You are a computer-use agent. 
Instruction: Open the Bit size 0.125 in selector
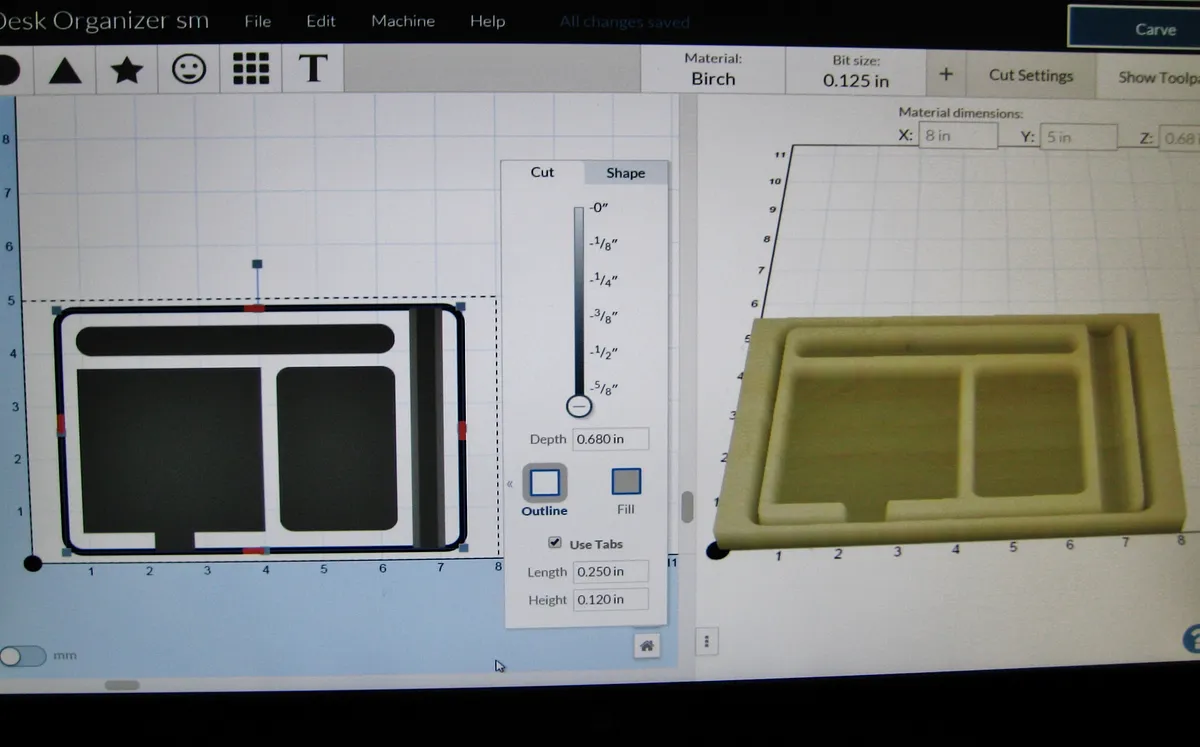point(856,71)
